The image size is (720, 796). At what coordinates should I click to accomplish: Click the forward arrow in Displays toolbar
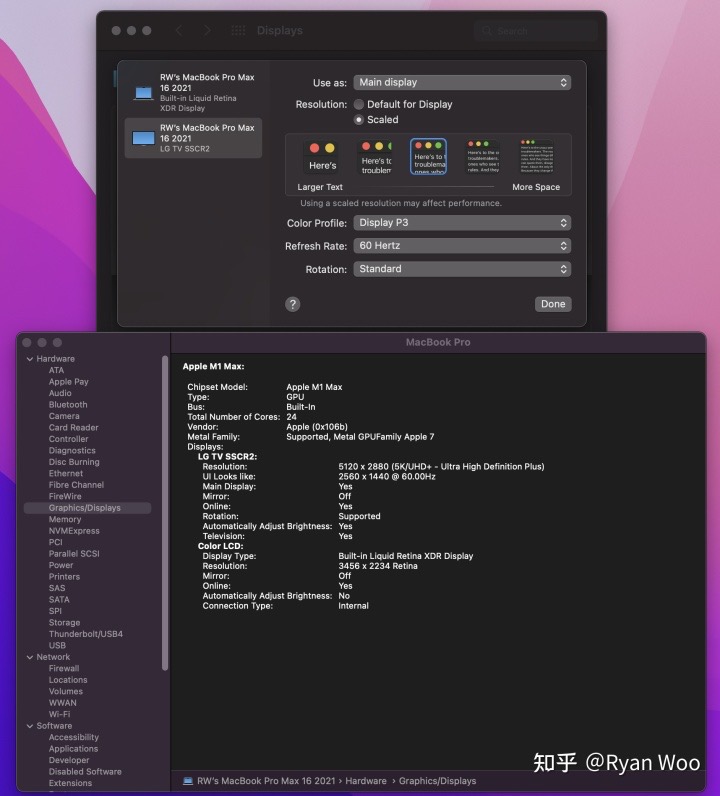207,30
